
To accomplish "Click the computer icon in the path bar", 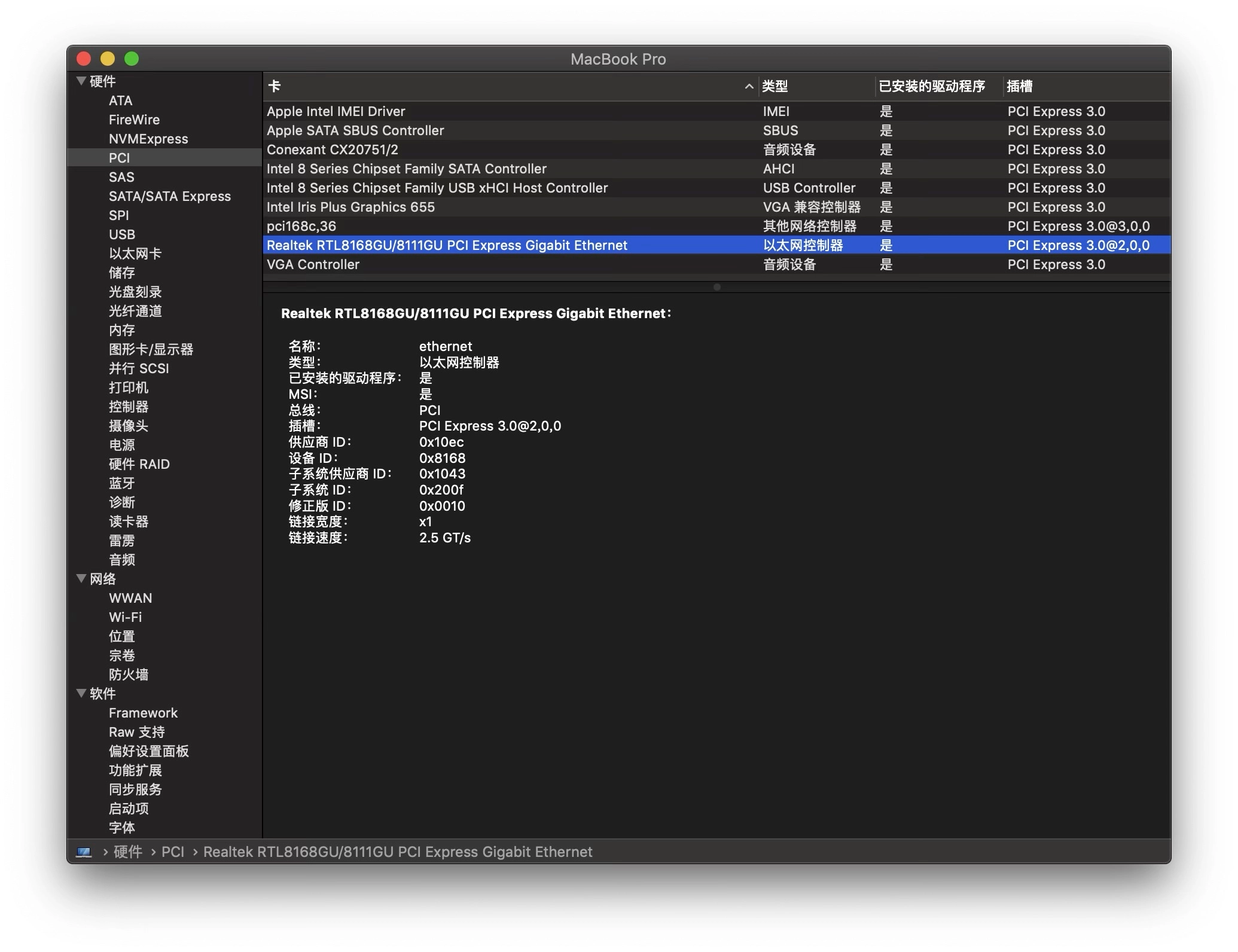I will point(84,852).
